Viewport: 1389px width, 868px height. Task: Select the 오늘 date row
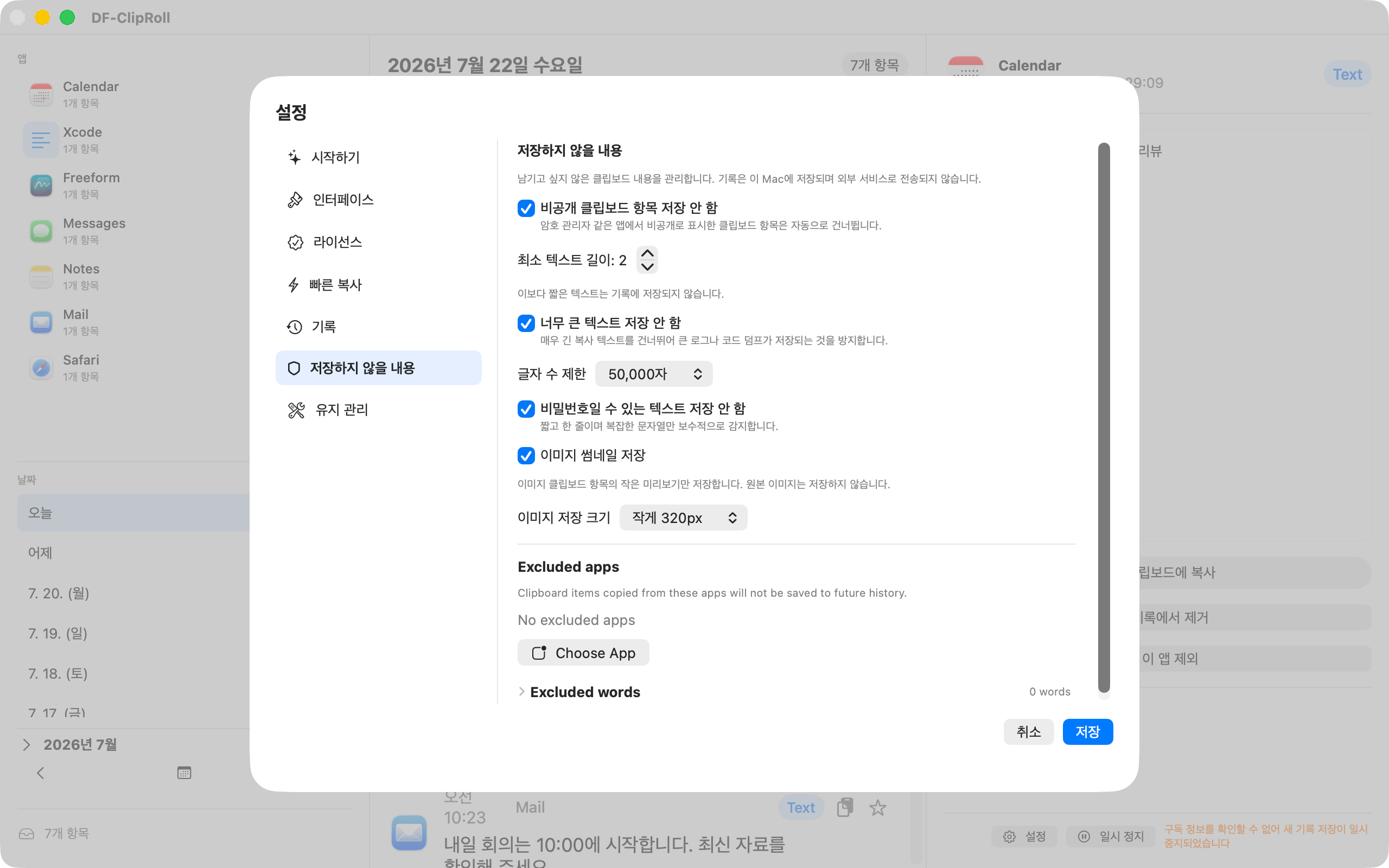(x=133, y=513)
